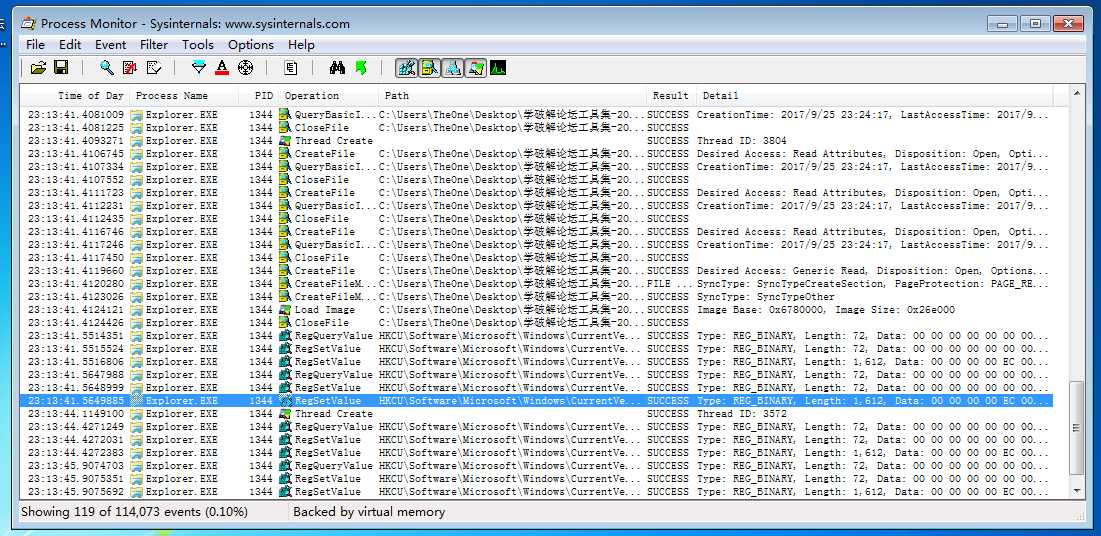Click Explorer.EXE icon in row 23:13:45.9075692
The image size is (1101, 536).
click(x=137, y=492)
